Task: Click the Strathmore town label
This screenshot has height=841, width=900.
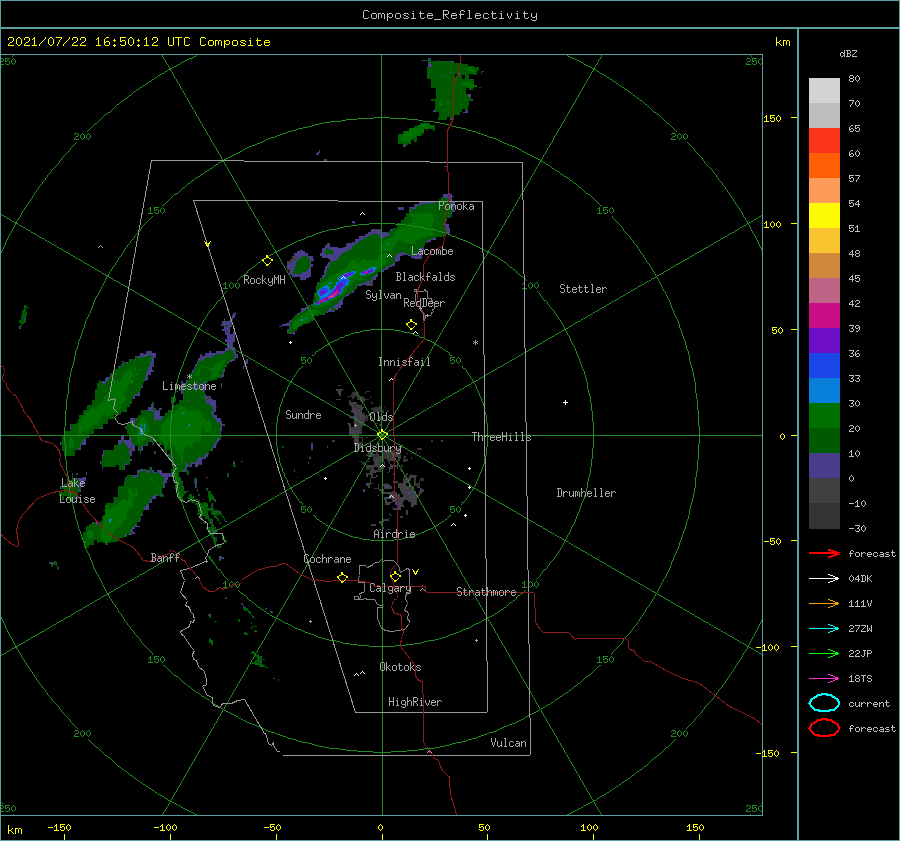Action: pyautogui.click(x=487, y=592)
